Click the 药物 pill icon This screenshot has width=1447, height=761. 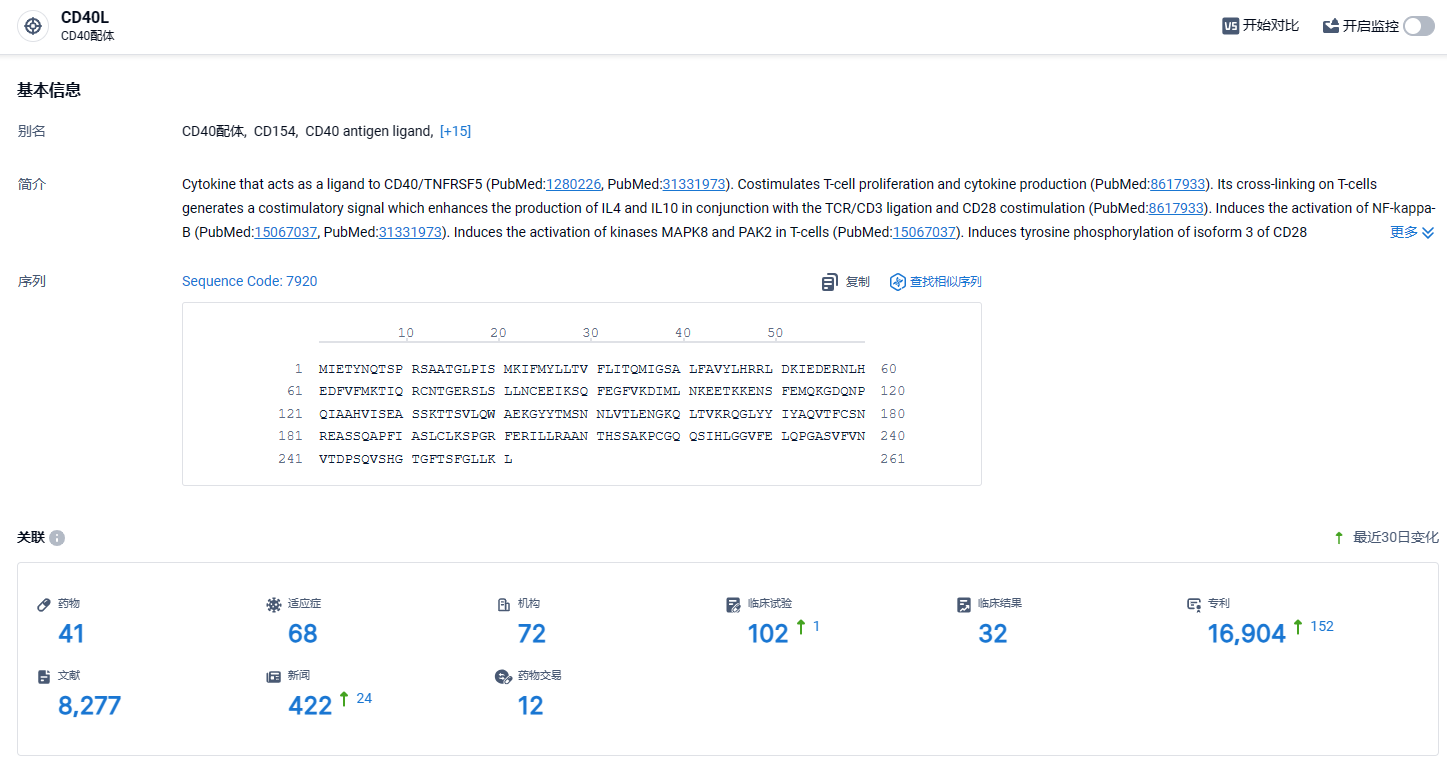point(44,604)
